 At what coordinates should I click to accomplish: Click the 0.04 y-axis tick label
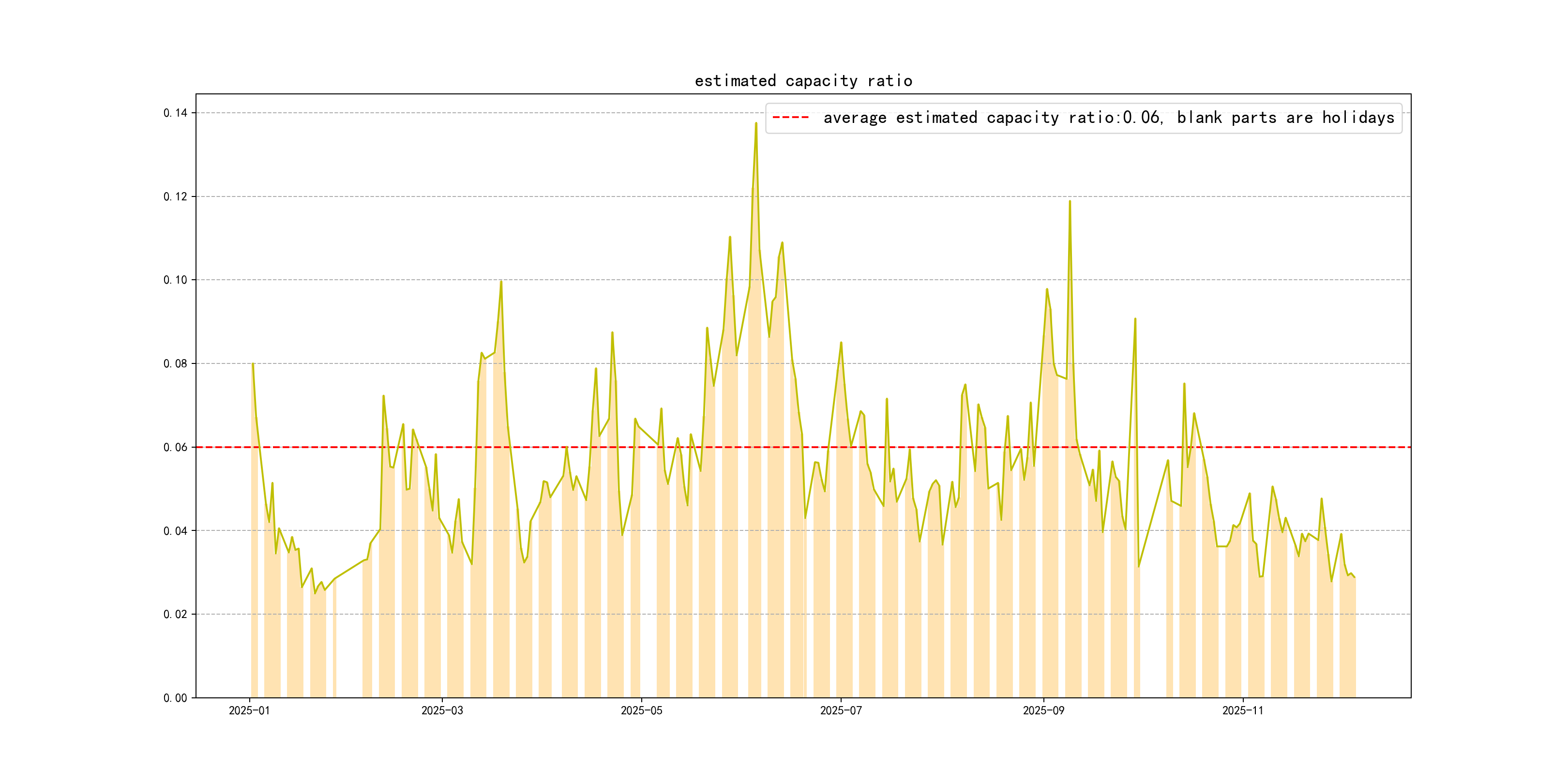click(x=175, y=531)
